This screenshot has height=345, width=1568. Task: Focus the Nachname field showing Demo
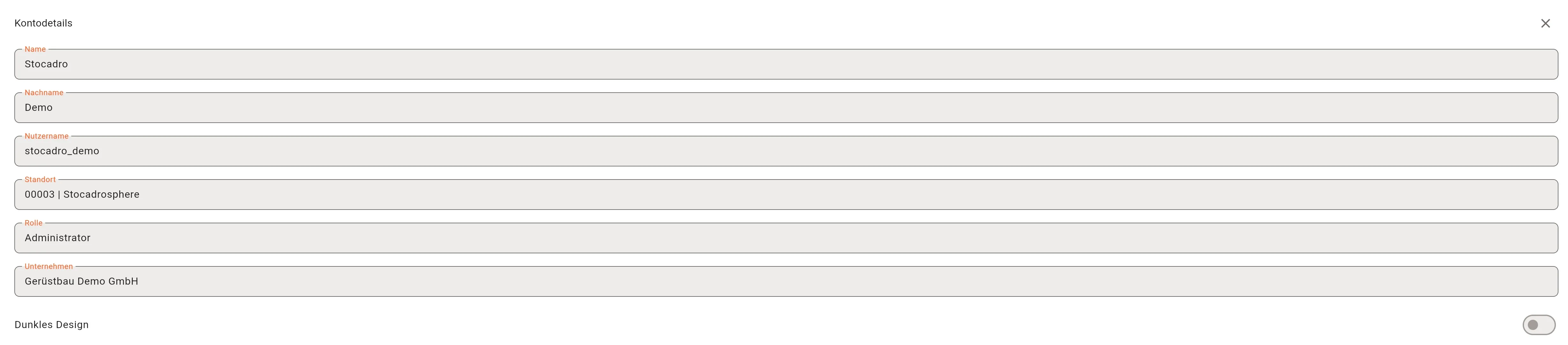(x=786, y=107)
